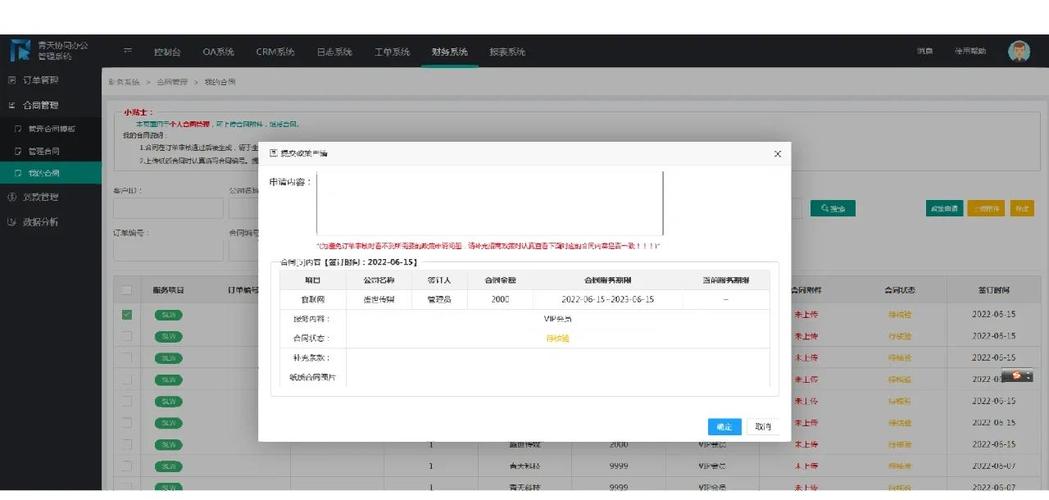The width and height of the screenshot is (1049, 500).
Task: Open the 工单系统 top menu
Action: point(392,52)
